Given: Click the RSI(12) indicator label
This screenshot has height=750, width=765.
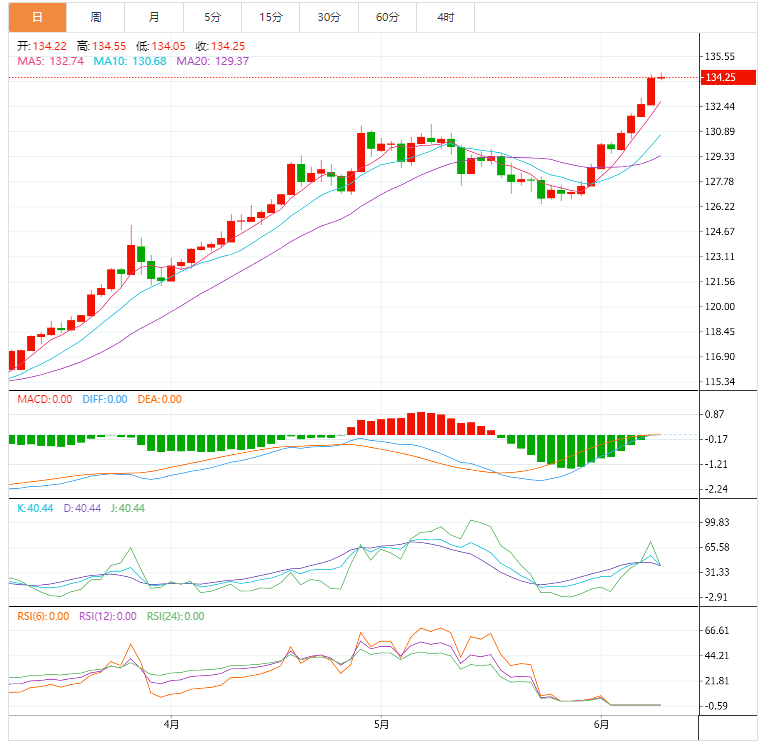Looking at the screenshot, I should point(108,616).
